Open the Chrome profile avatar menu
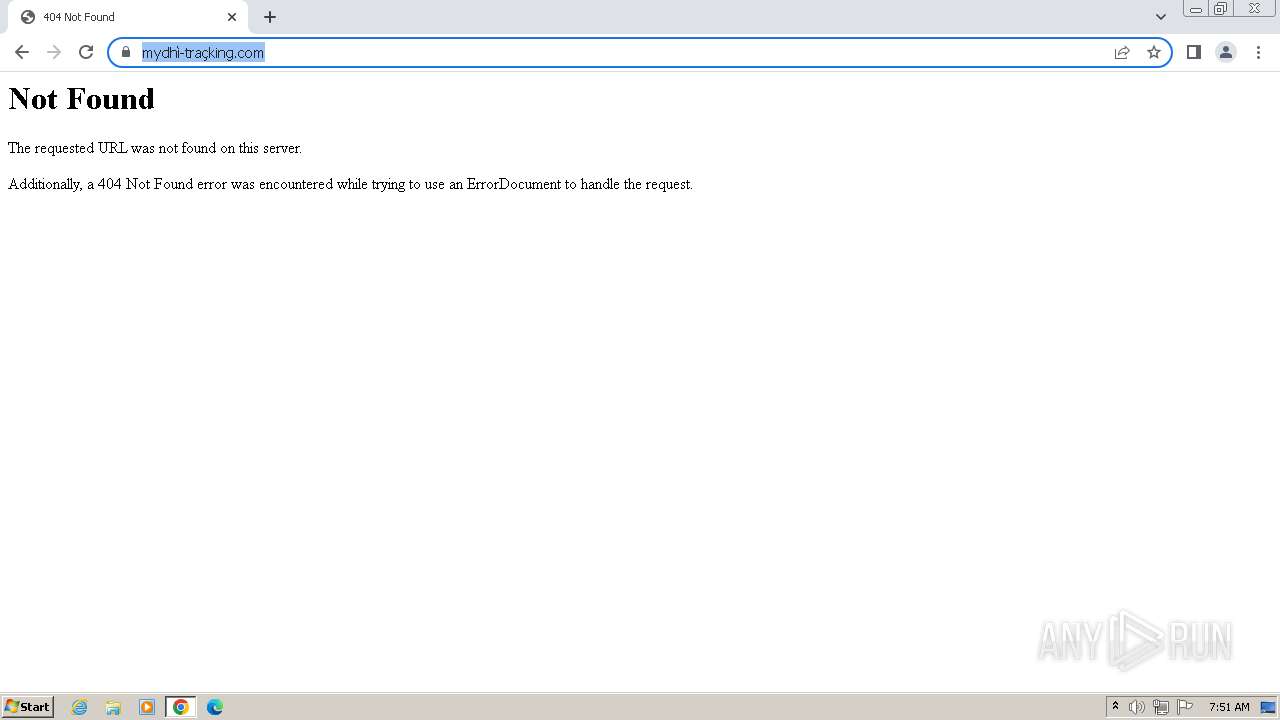The image size is (1280, 720). (1226, 52)
